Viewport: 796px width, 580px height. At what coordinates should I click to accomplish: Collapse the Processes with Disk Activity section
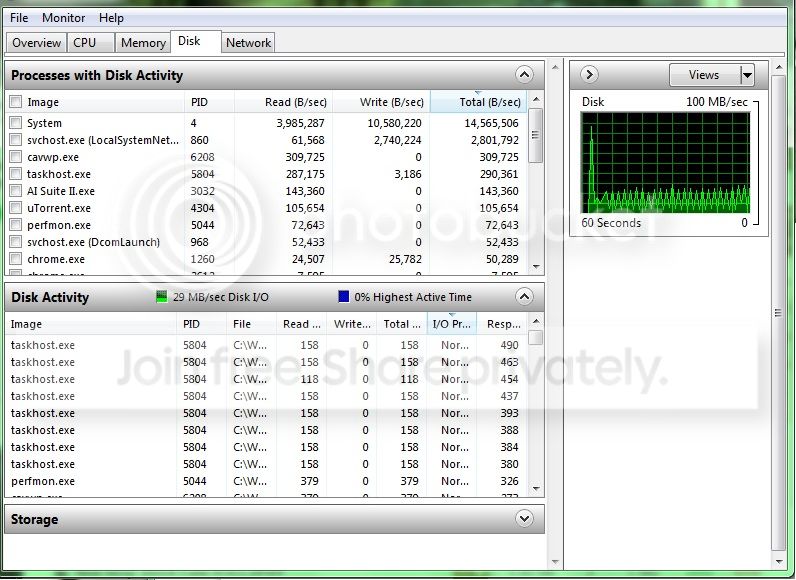point(524,75)
